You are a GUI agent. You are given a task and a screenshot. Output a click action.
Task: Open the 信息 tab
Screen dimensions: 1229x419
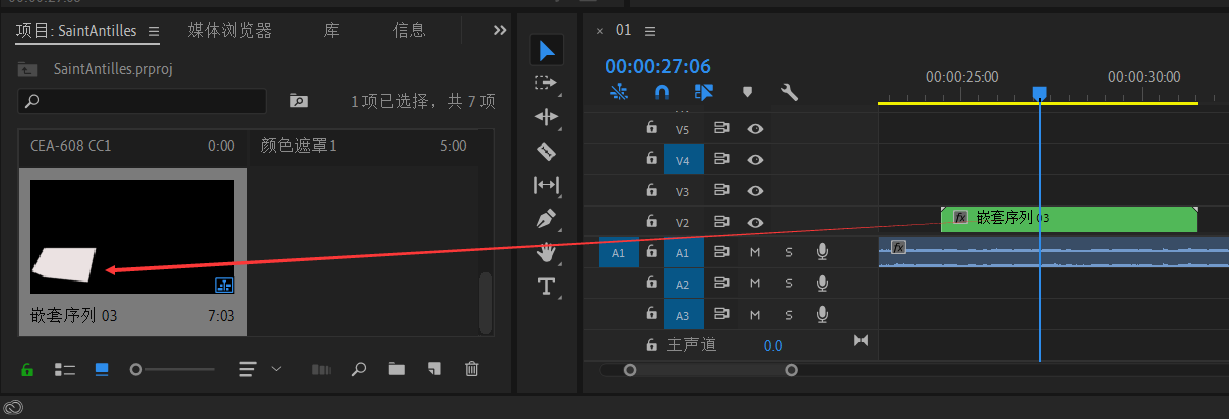(410, 31)
